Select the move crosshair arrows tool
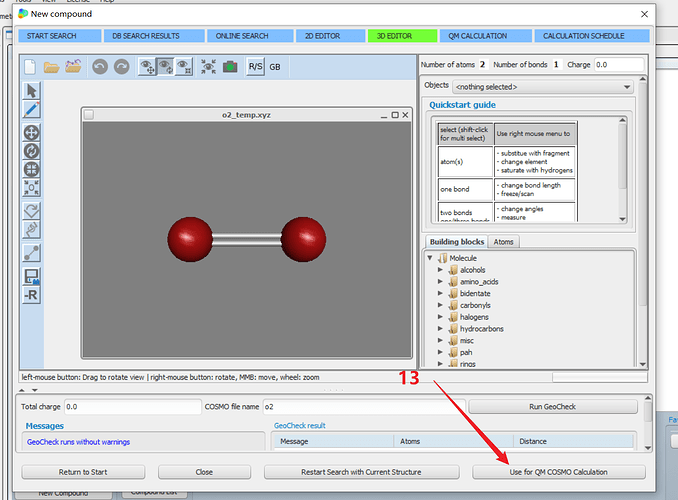 pos(32,133)
